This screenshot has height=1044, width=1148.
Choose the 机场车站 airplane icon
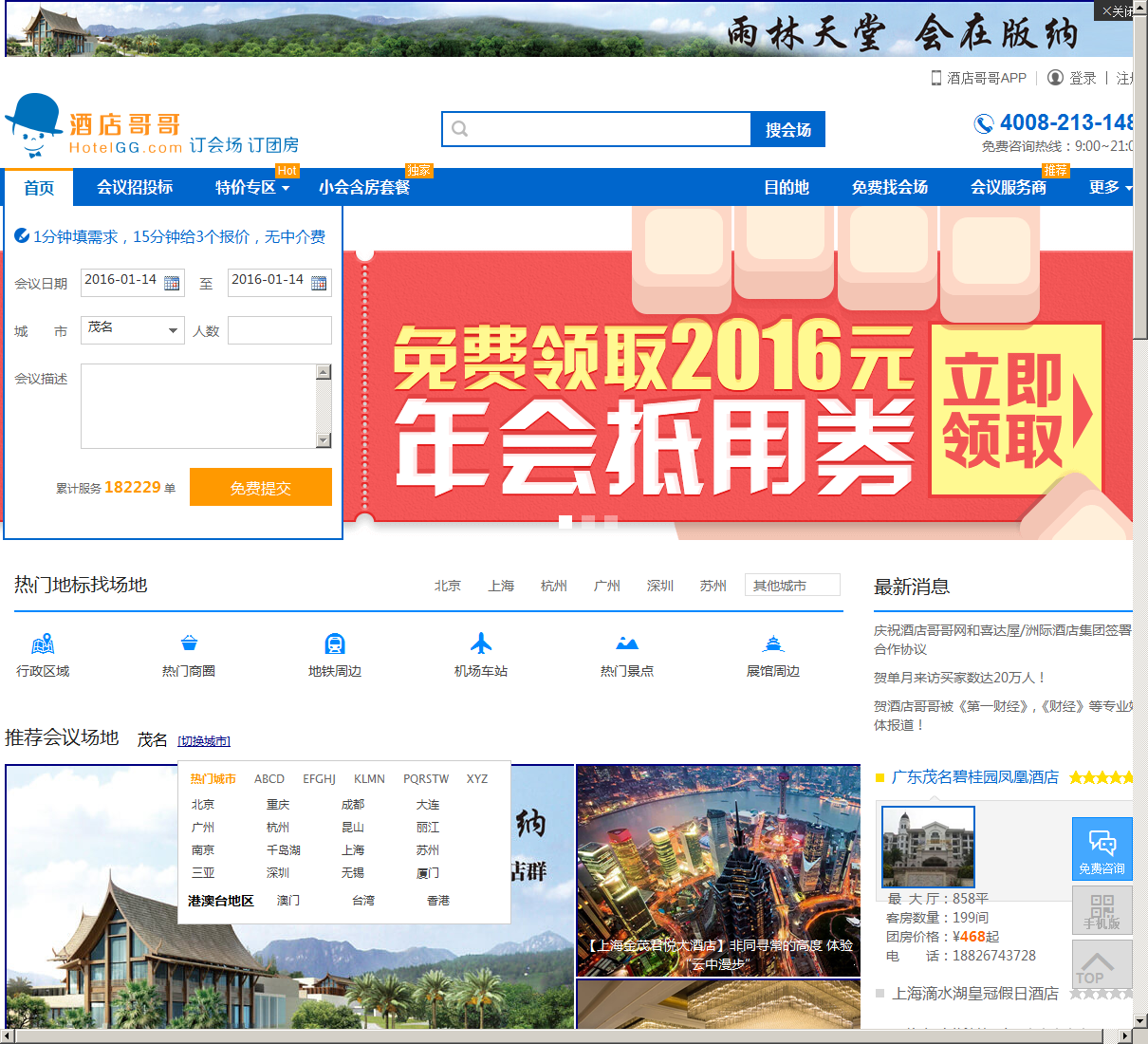tap(481, 644)
